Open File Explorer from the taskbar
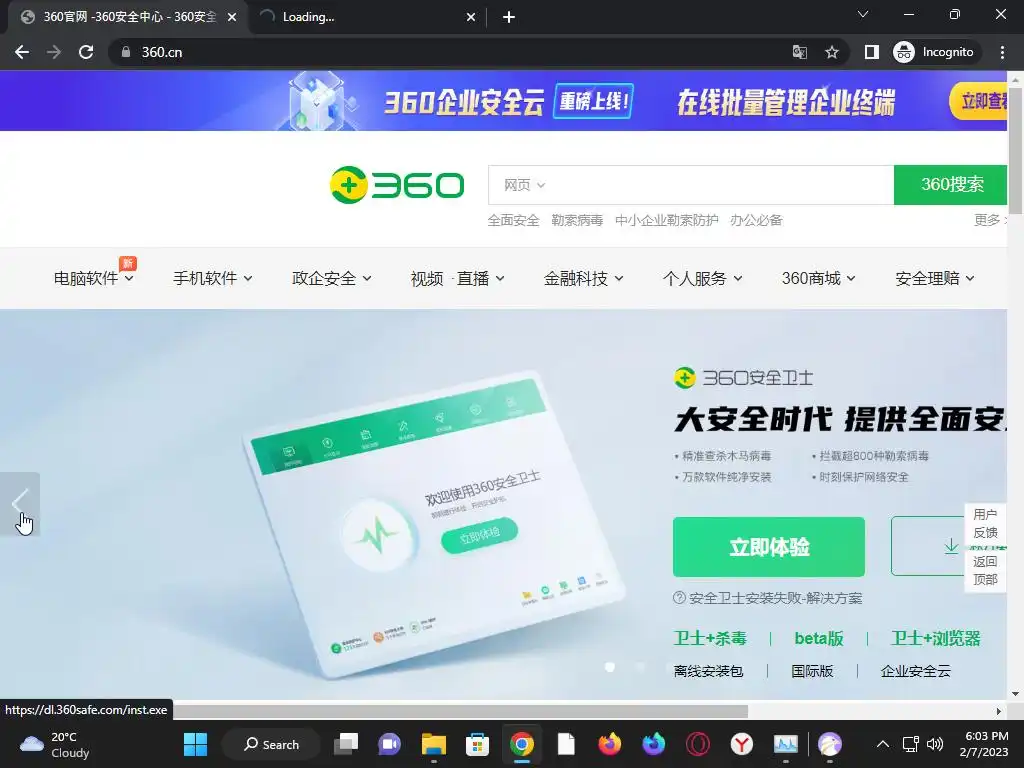Viewport: 1024px width, 768px height. (434, 744)
